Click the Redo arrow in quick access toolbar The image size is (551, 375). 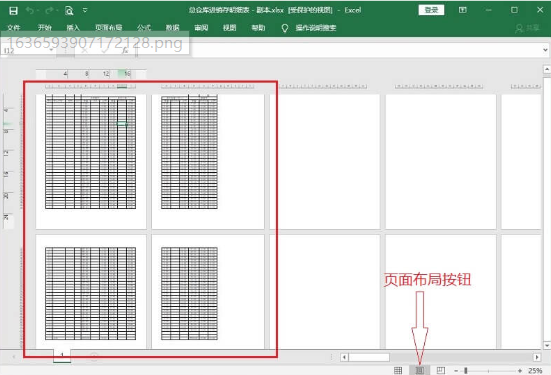tap(50, 11)
